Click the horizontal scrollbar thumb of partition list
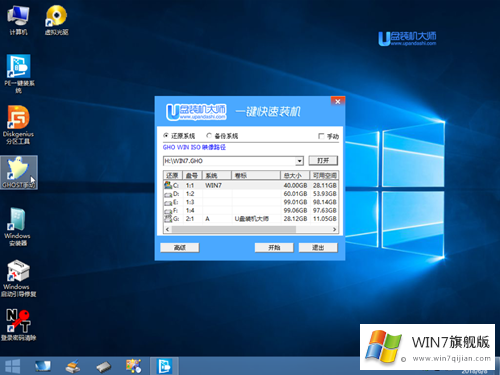The width and height of the screenshot is (500, 375). tap(233, 229)
